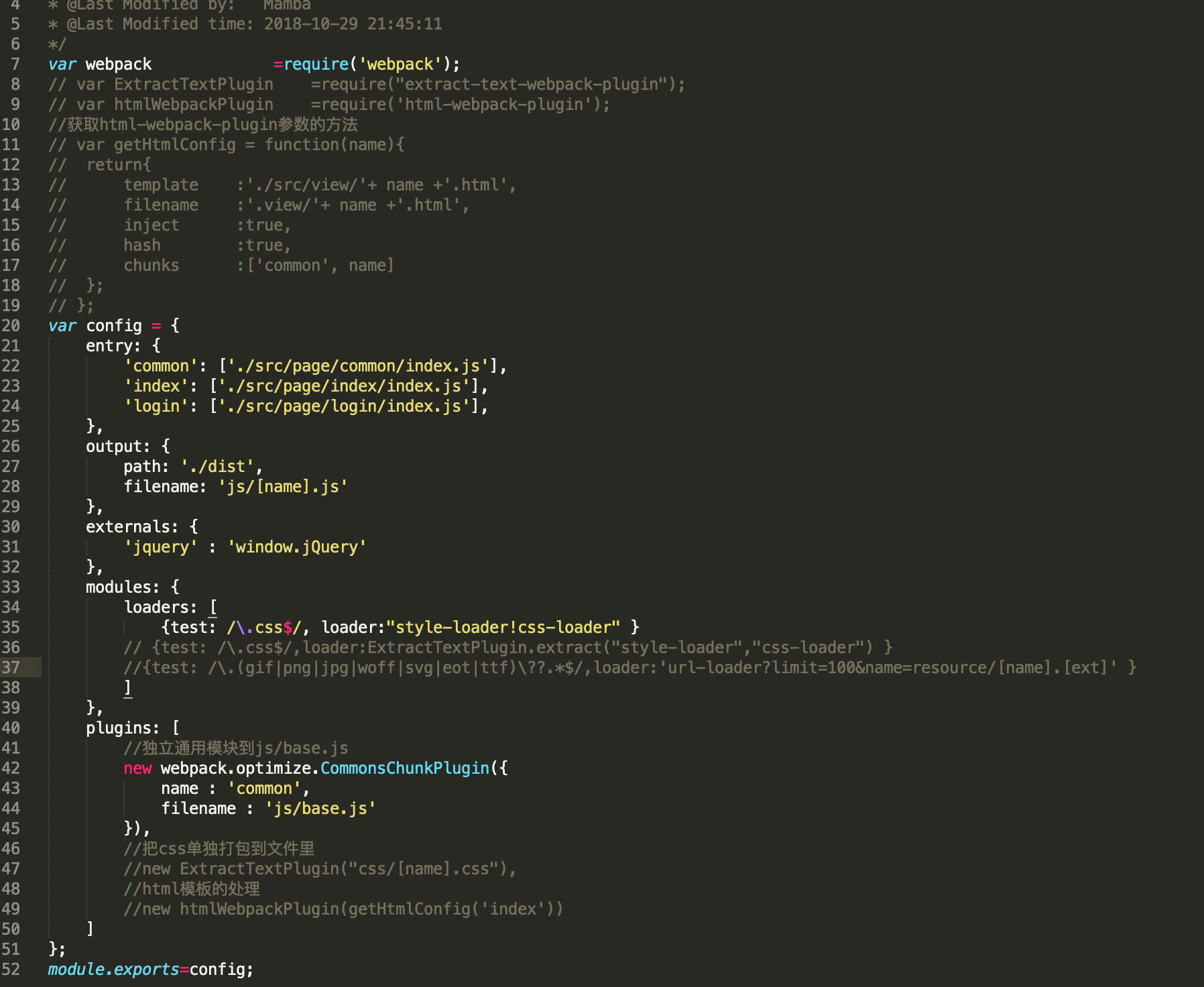Click the "modules:" property key

pos(123,587)
